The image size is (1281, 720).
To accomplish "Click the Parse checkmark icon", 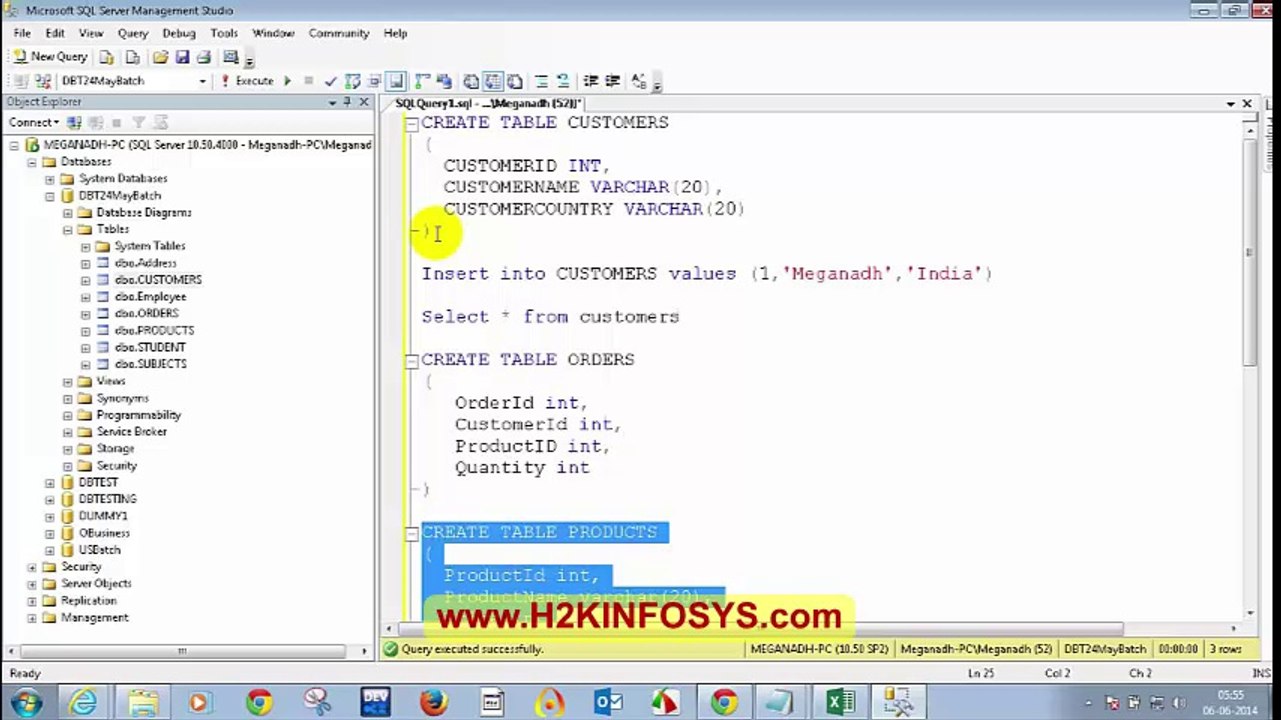I will 331,81.
